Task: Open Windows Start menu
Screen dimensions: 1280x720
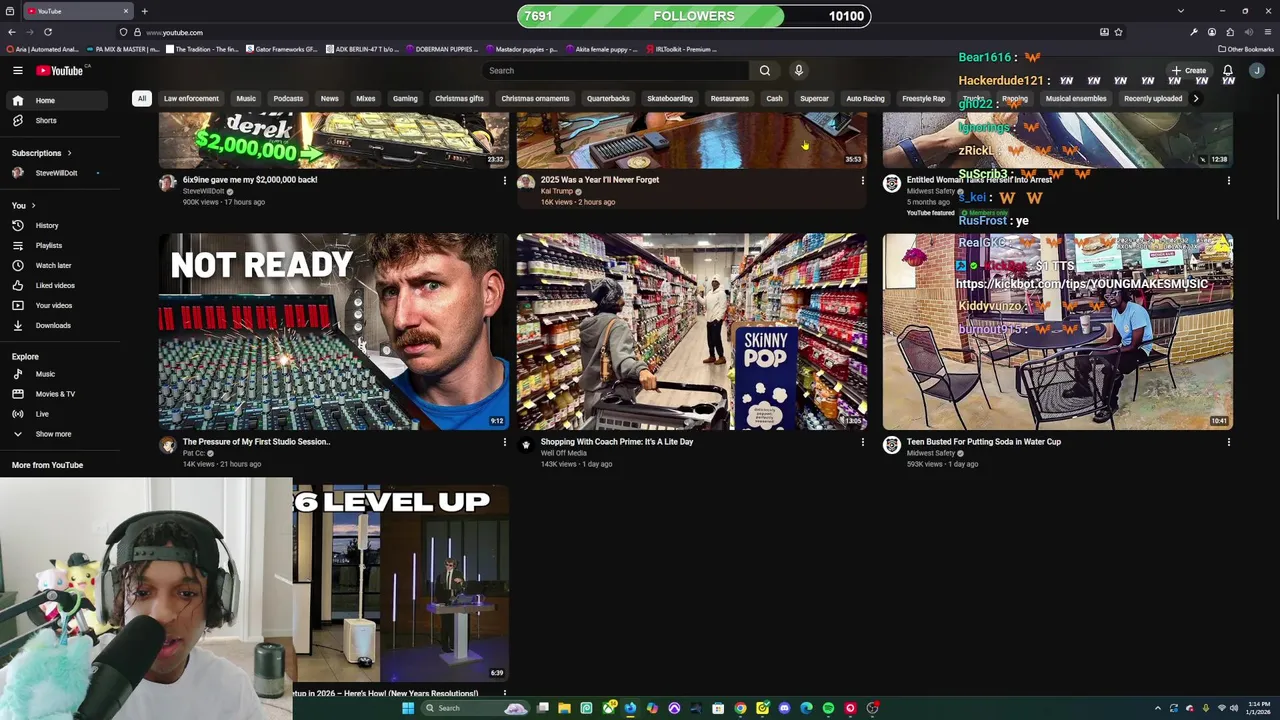Action: [x=408, y=708]
